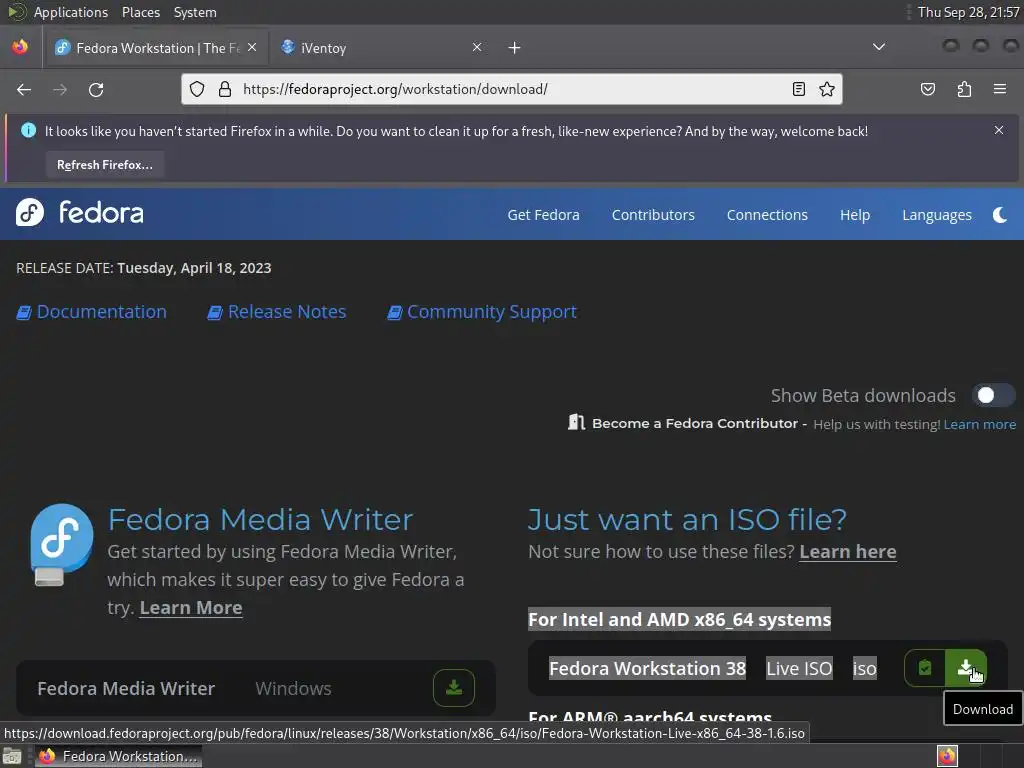The image size is (1024, 768).
Task: Click the clock showing Thu Sep 28
Action: coord(968,12)
